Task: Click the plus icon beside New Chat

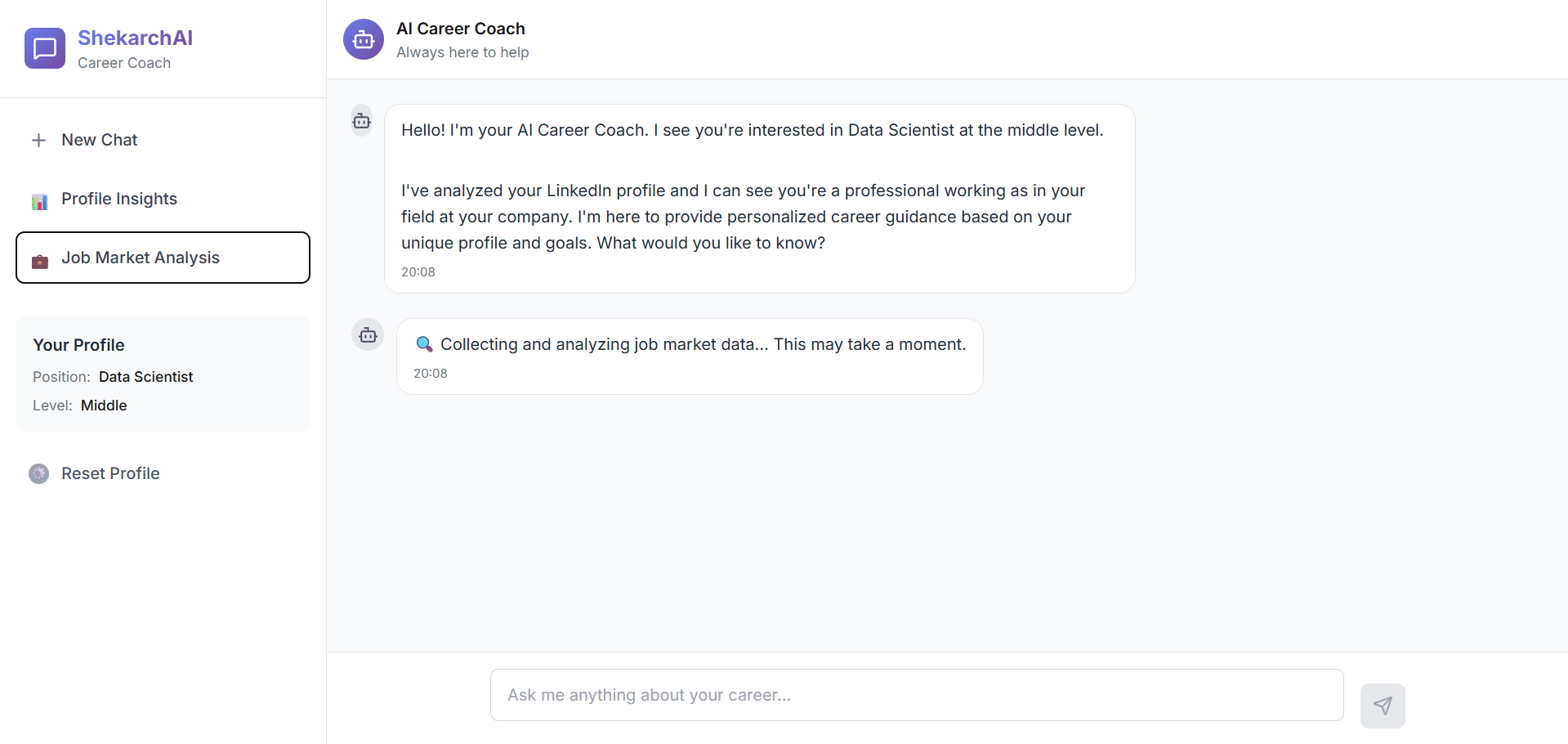Action: click(38, 141)
